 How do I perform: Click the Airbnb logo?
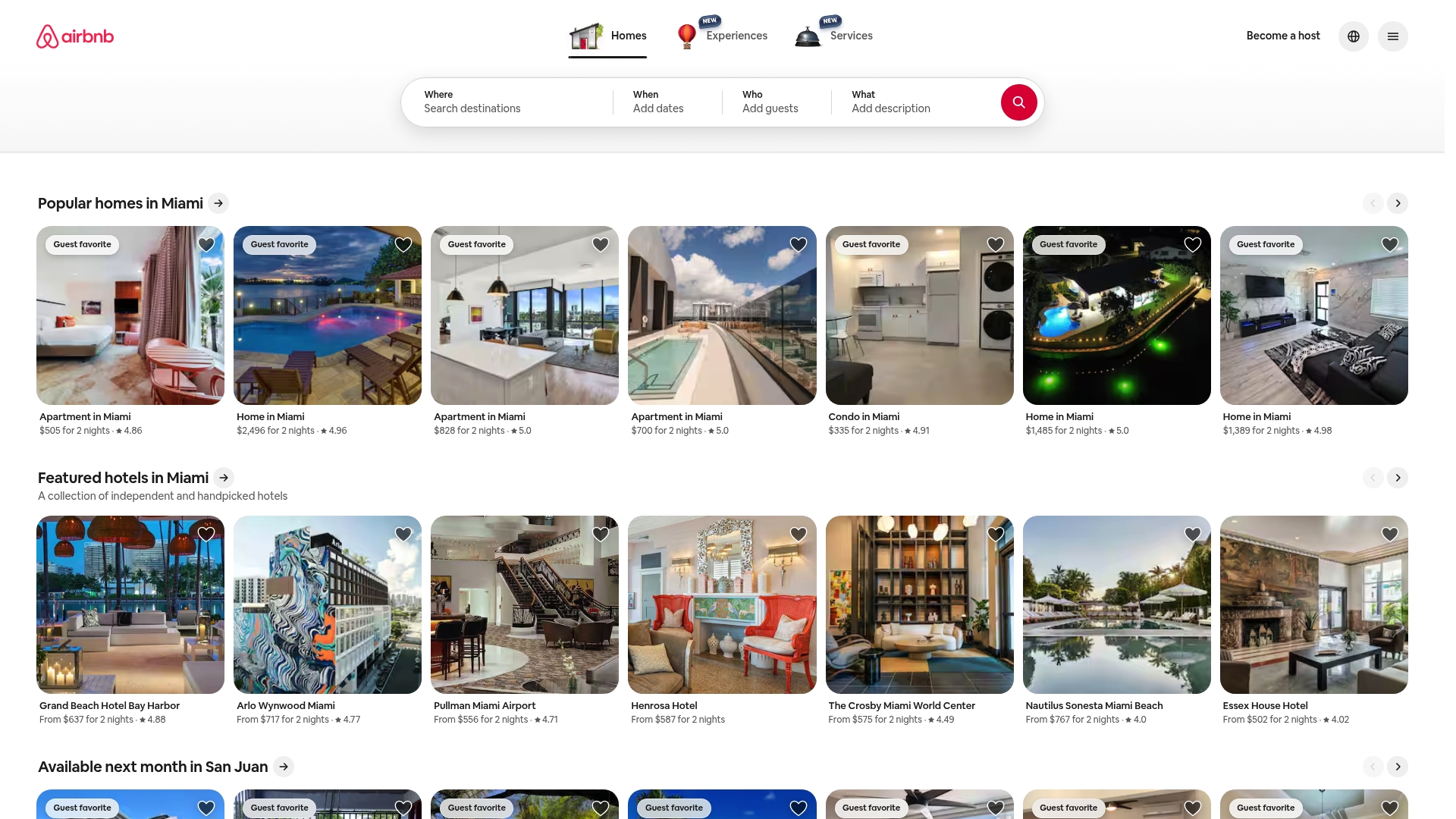click(74, 36)
